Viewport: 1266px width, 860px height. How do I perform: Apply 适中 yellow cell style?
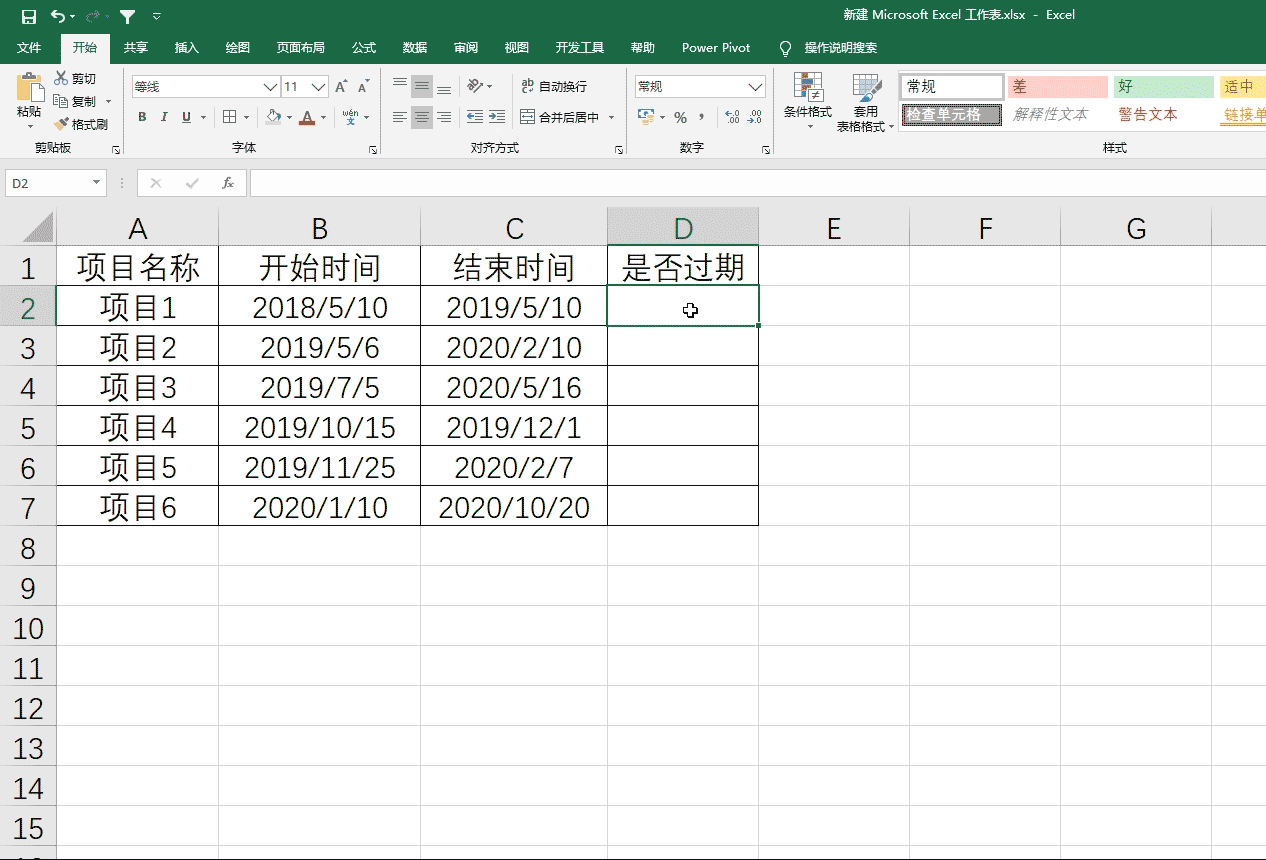[1243, 87]
